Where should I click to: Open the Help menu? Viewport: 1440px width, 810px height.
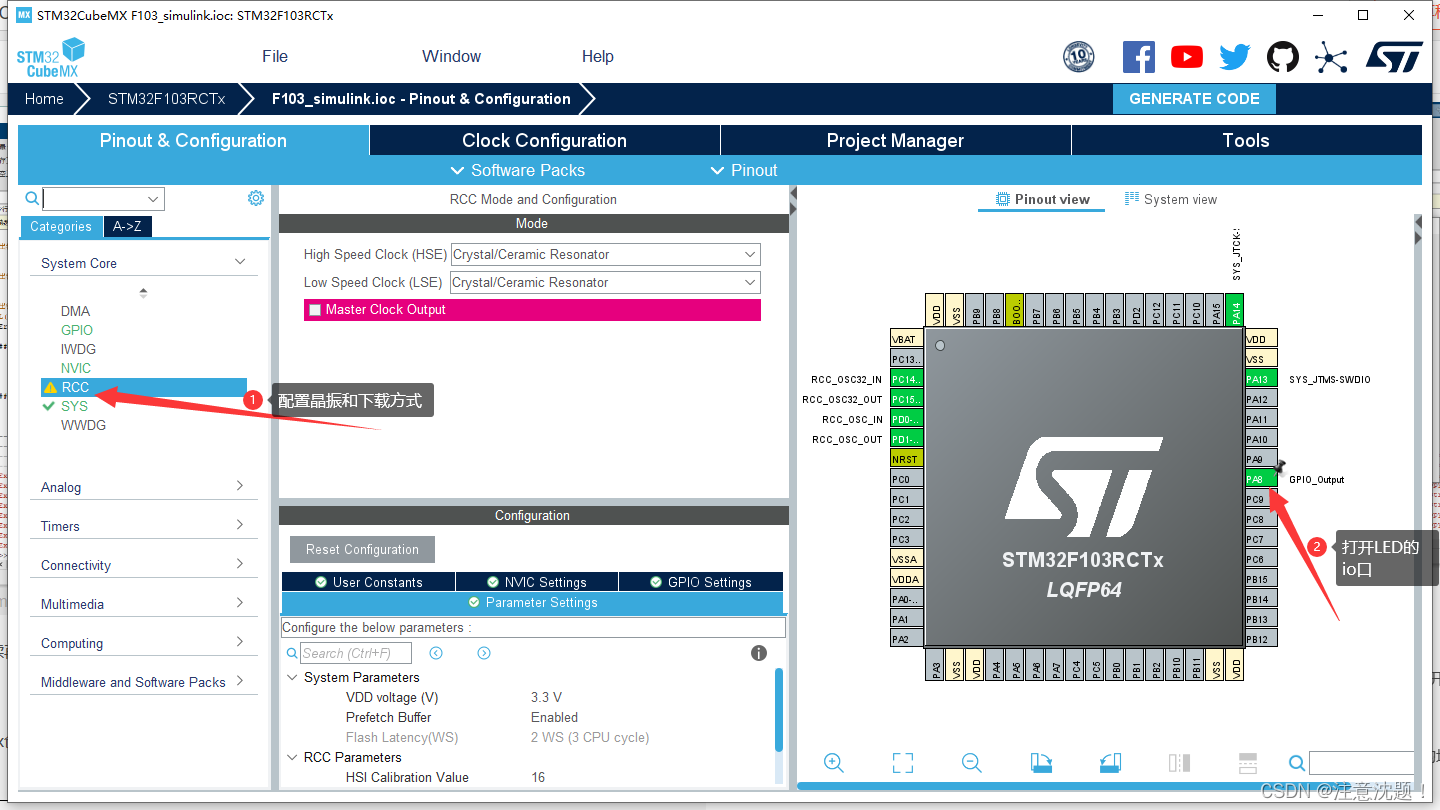pyautogui.click(x=598, y=56)
